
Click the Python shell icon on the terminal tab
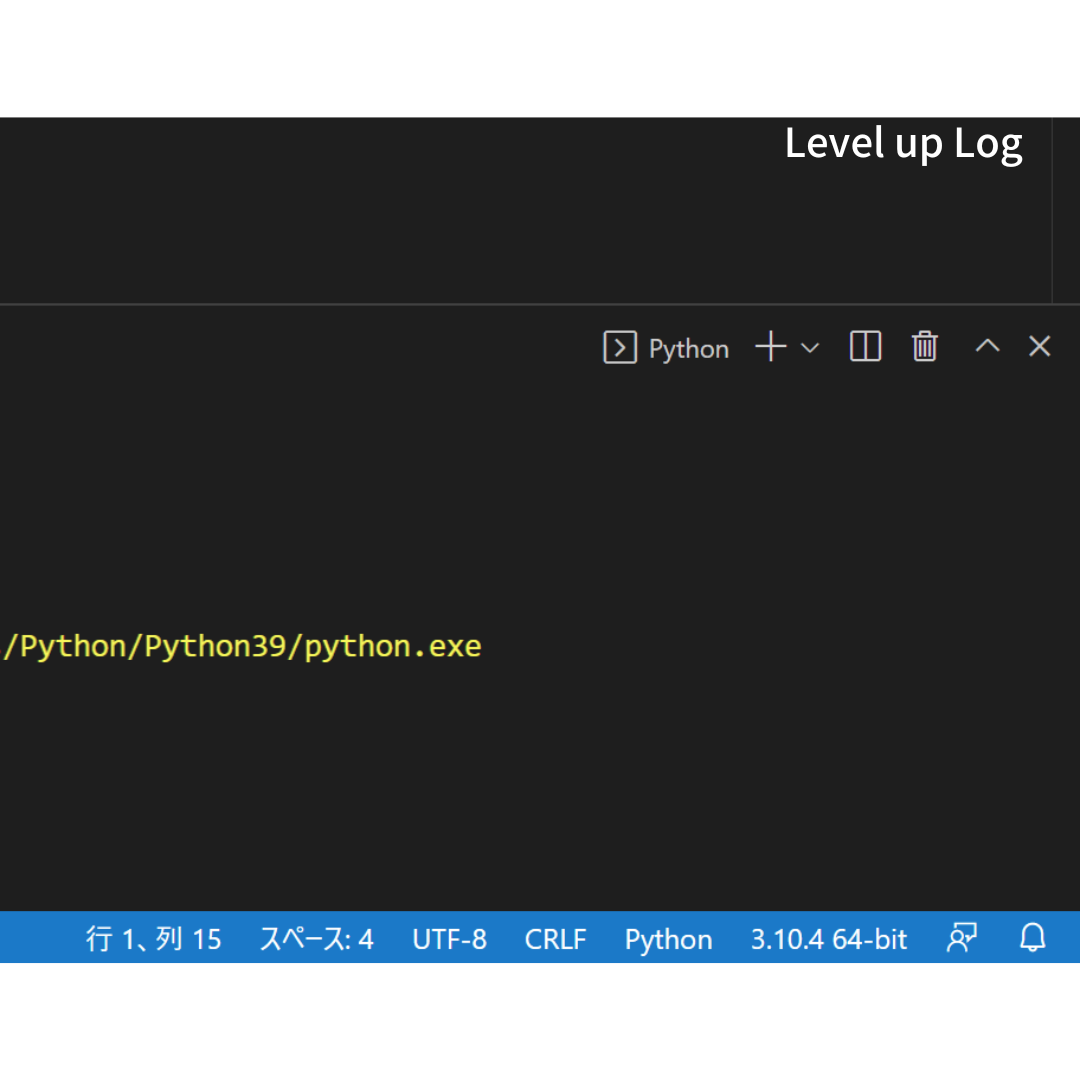pyautogui.click(x=620, y=347)
